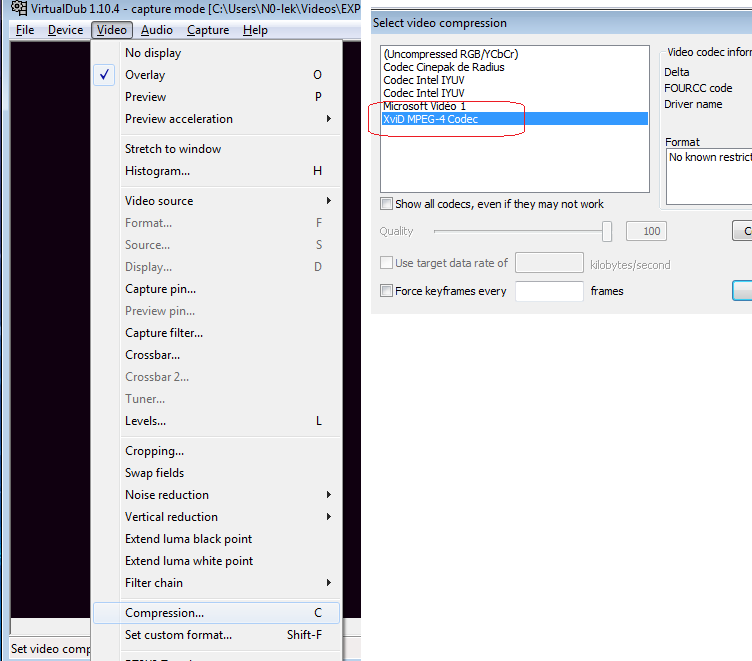
Task: Select XviD MPEG-4 Codec entry
Action: 515,119
